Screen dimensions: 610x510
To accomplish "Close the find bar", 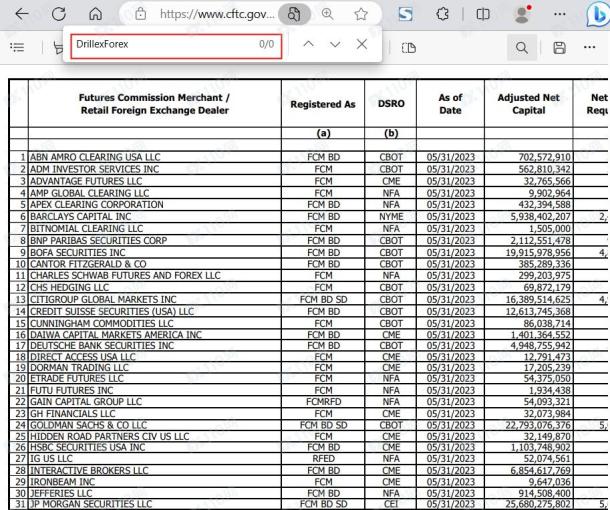I will click(362, 44).
